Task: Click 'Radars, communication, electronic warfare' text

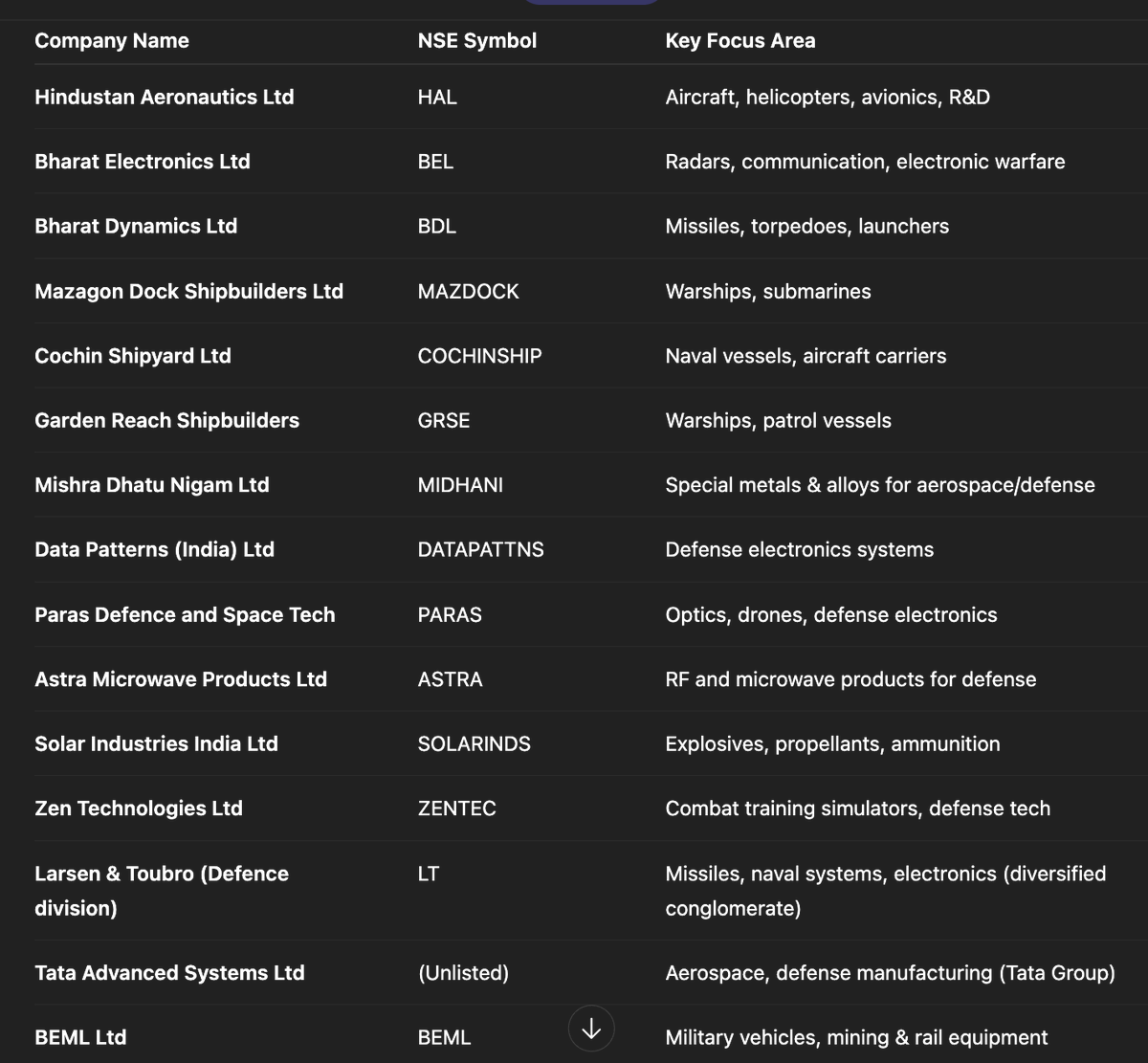Action: [x=865, y=162]
